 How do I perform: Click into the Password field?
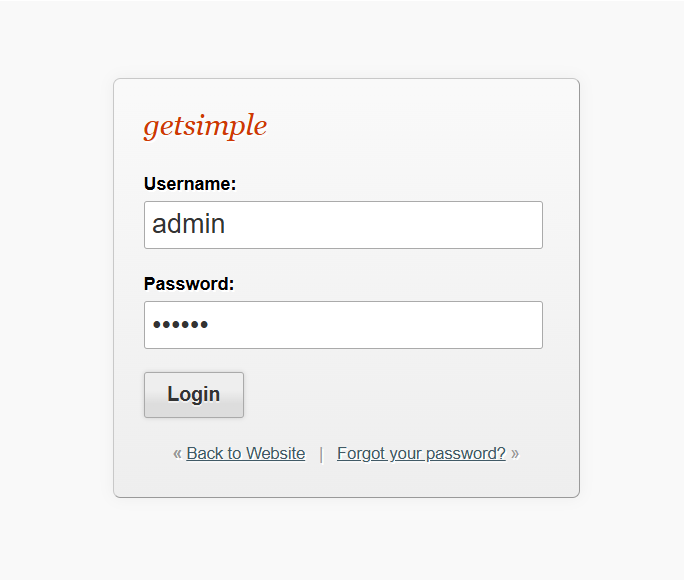[x=343, y=325]
